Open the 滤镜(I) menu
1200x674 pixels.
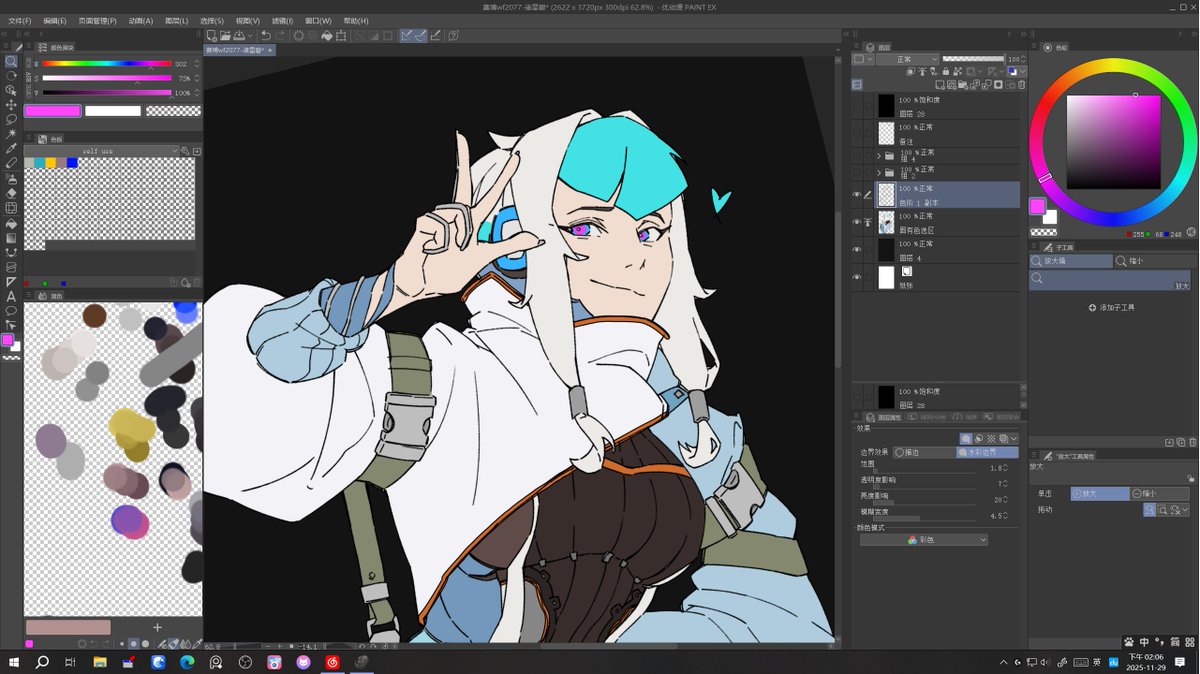pos(283,20)
